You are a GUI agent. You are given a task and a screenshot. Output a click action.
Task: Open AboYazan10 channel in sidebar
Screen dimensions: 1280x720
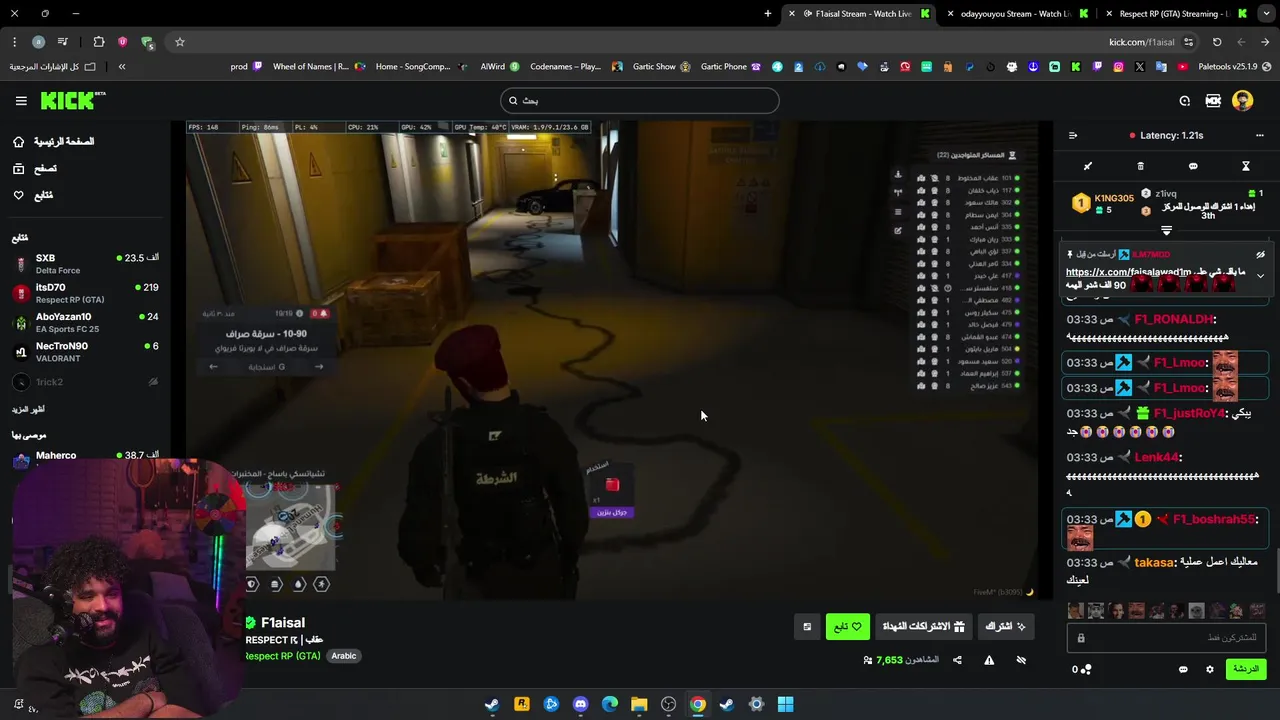86,322
